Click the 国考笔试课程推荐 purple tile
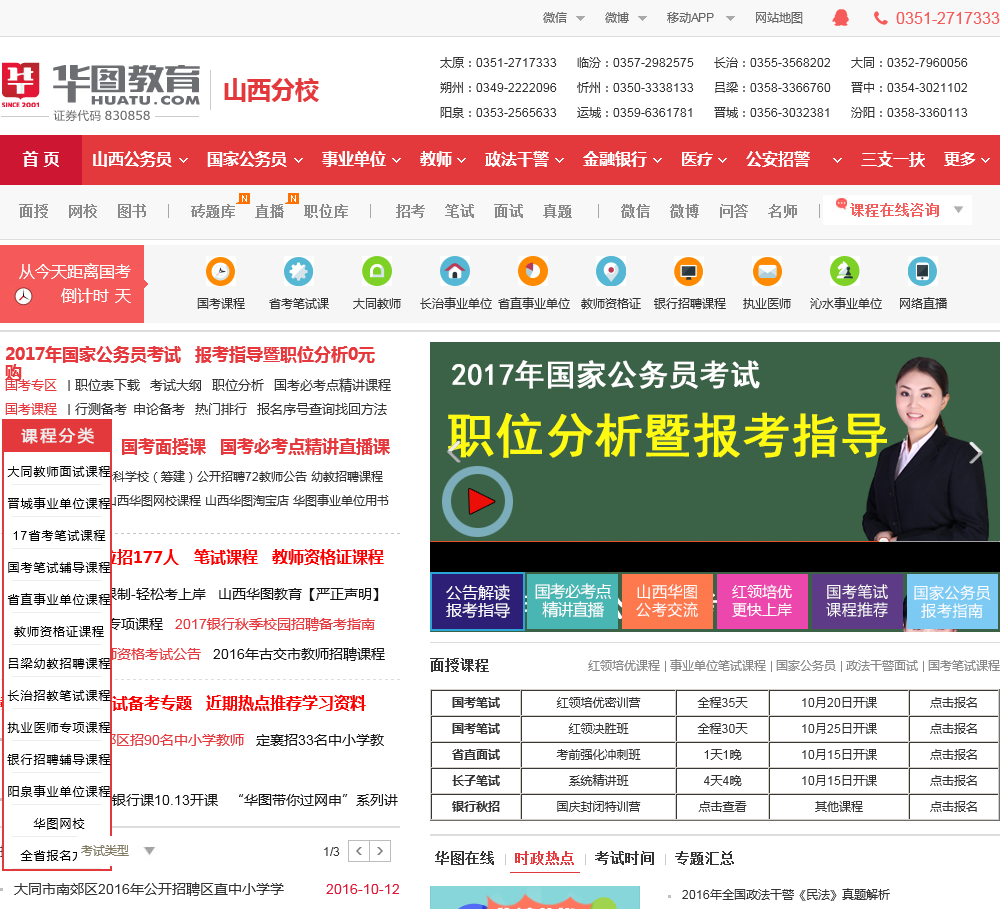The image size is (1000, 909). click(x=857, y=602)
